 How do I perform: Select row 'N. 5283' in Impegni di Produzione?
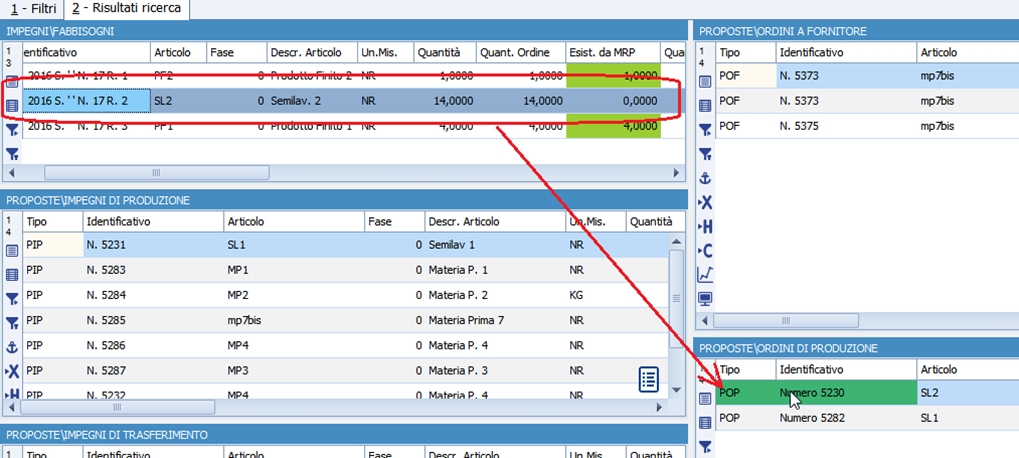346,270
